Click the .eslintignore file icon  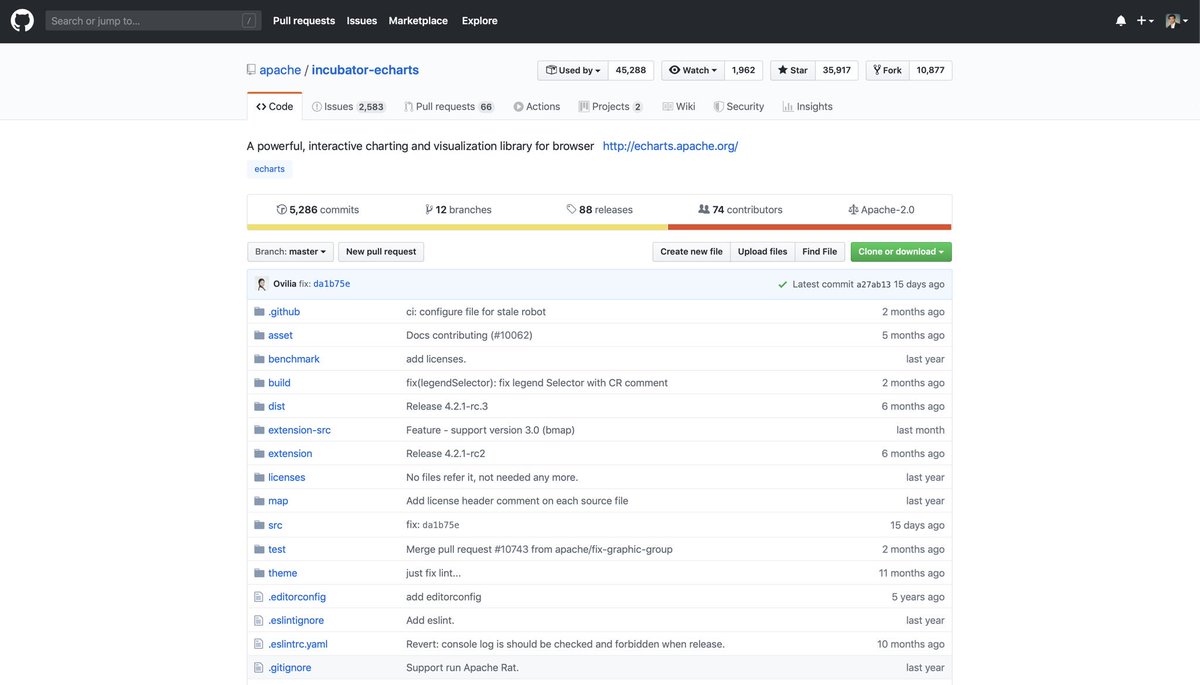point(259,620)
